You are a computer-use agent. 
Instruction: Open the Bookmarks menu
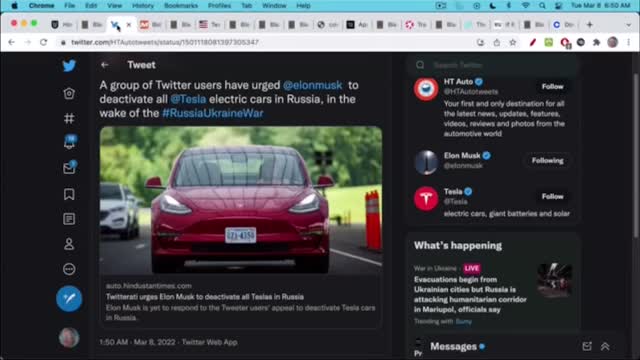click(x=181, y=6)
